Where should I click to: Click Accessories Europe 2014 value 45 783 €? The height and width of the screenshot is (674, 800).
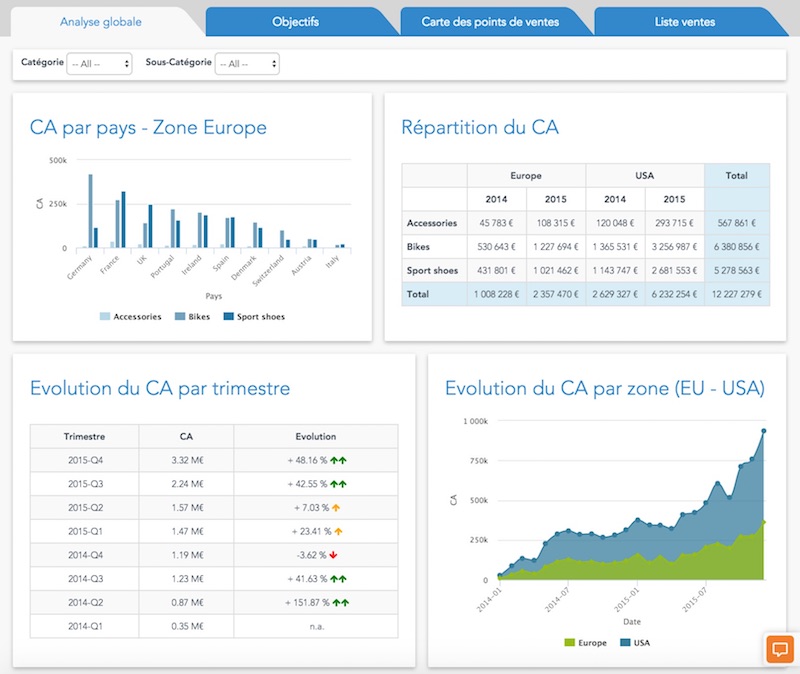(496, 223)
